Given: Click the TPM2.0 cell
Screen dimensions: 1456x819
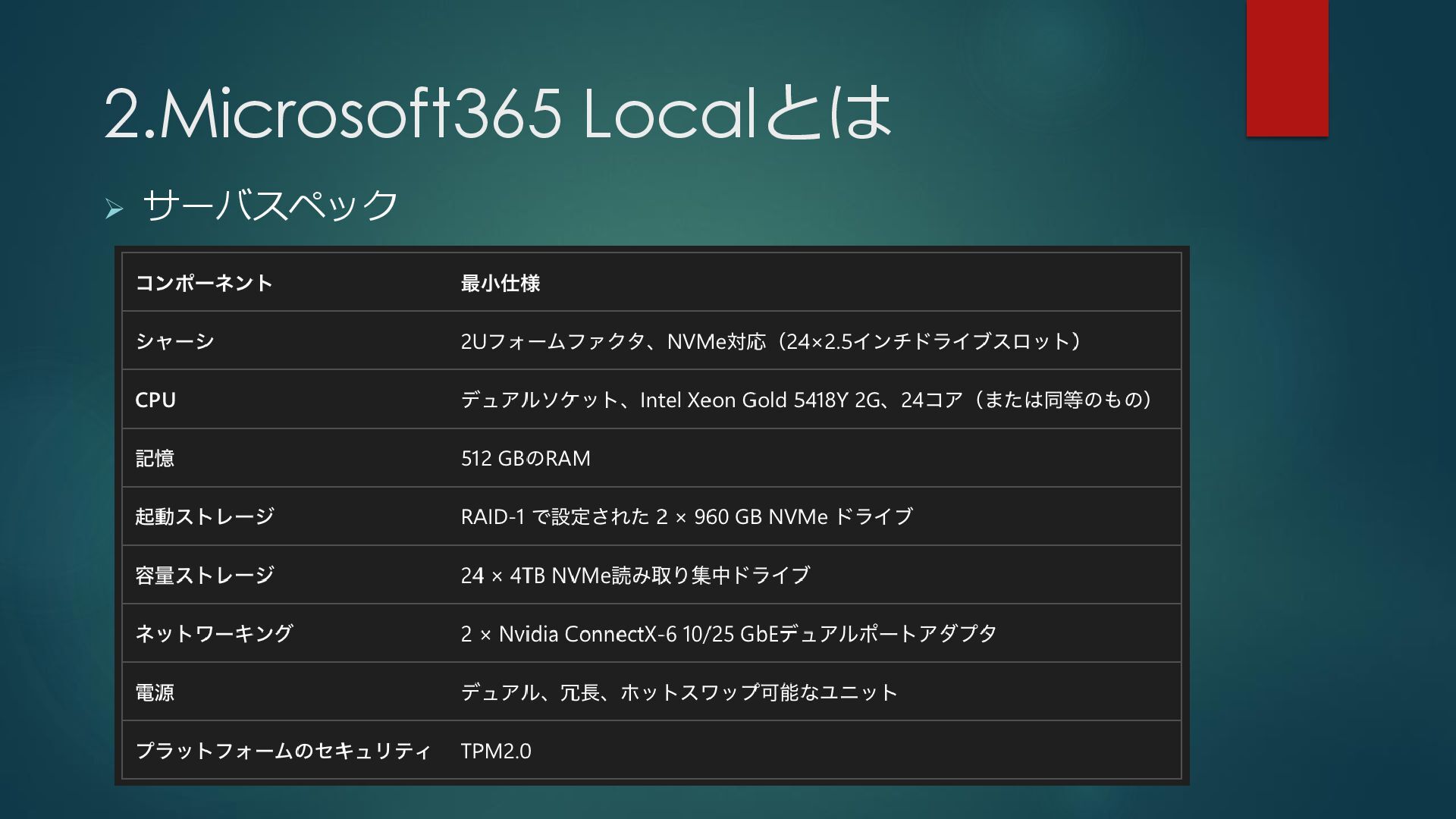Looking at the screenshot, I should point(496,750).
